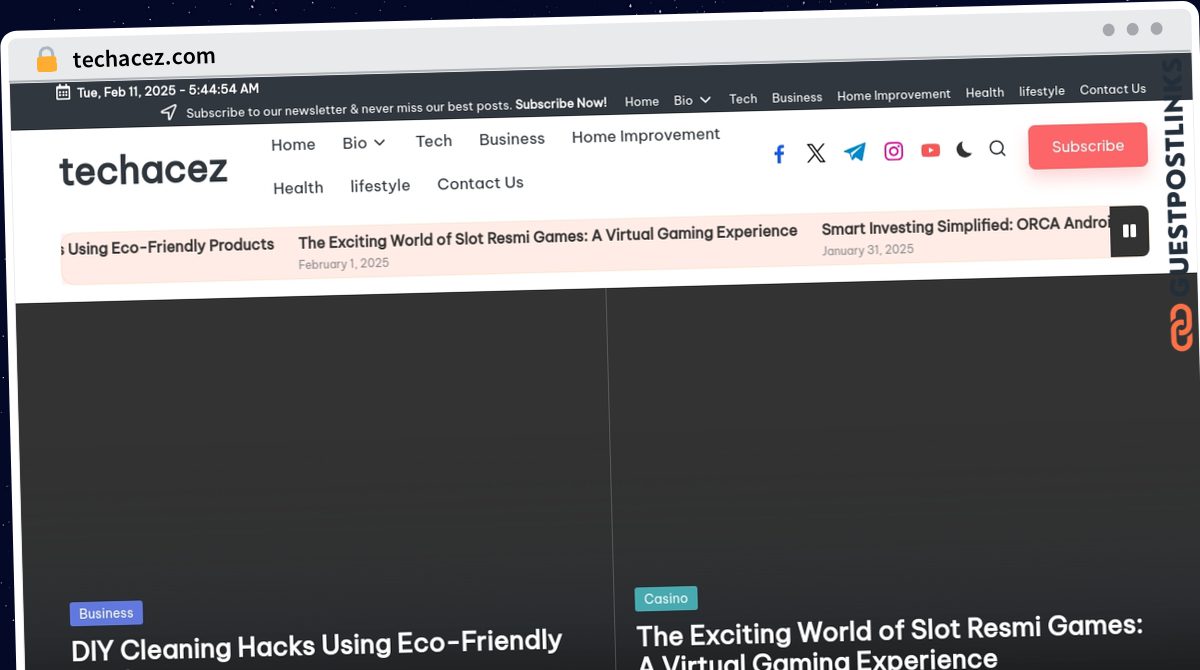1200x670 pixels.
Task: Follow the Subscribe Now! link in top bar
Action: click(561, 103)
